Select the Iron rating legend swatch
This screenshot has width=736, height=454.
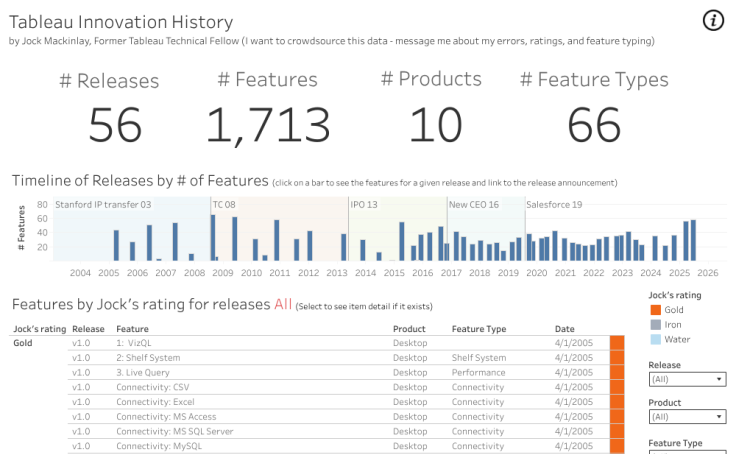[655, 325]
